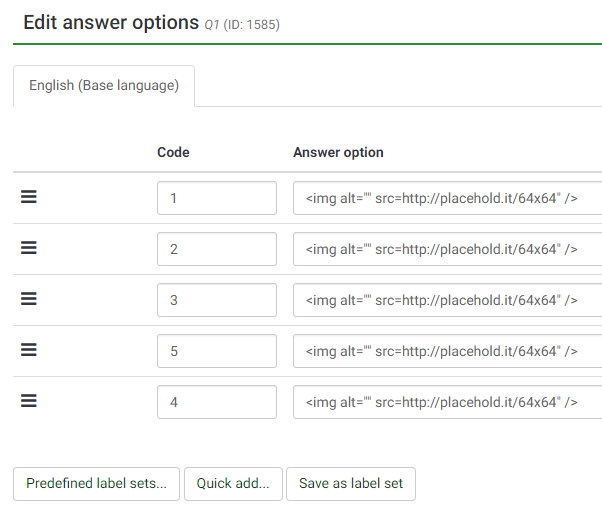This screenshot has height=516, width=602.
Task: Grab the drag handle next to code 4
Action: click(x=29, y=401)
